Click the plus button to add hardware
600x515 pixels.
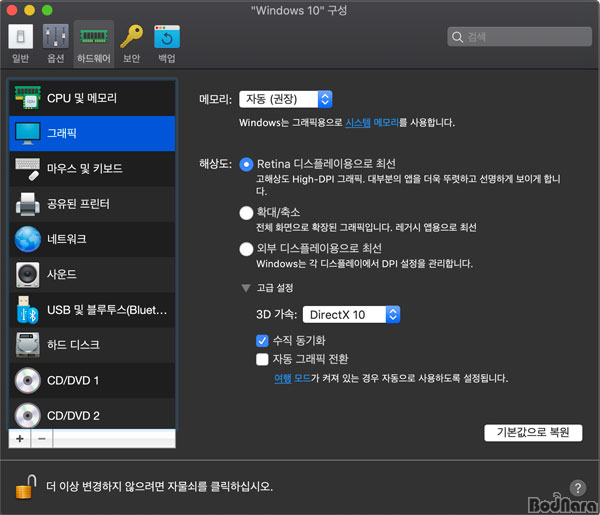[x=20, y=438]
